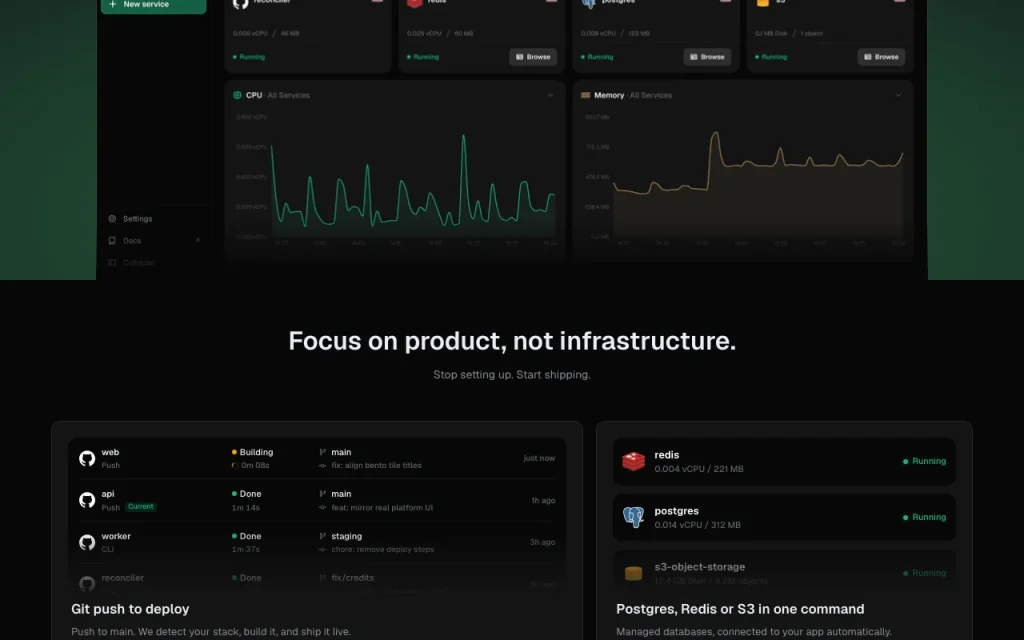Click '0.004 vCPU / 221 MB' usage text
This screenshot has height=640, width=1024.
699,469
